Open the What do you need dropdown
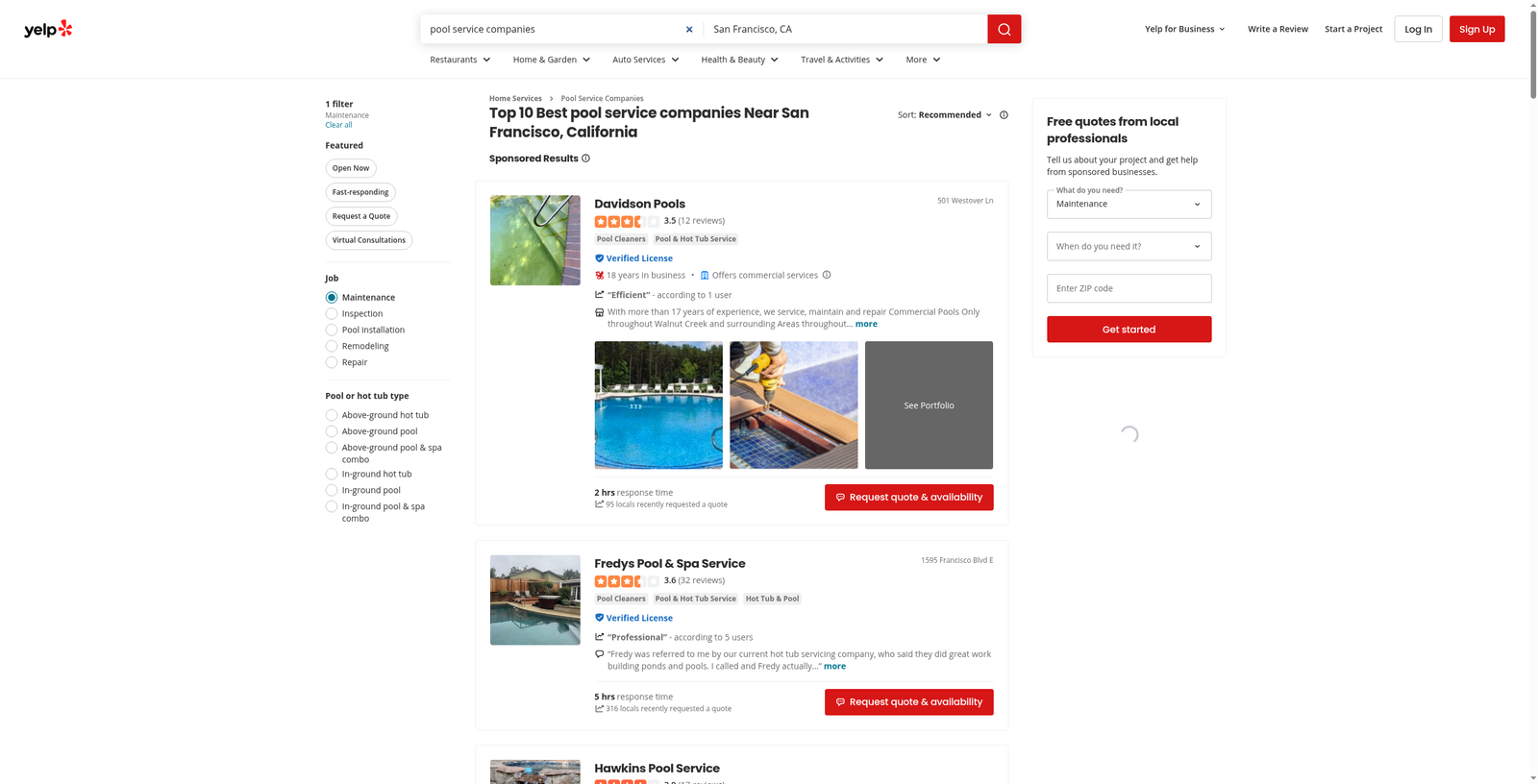Image resolution: width=1538 pixels, height=784 pixels. coord(1129,204)
